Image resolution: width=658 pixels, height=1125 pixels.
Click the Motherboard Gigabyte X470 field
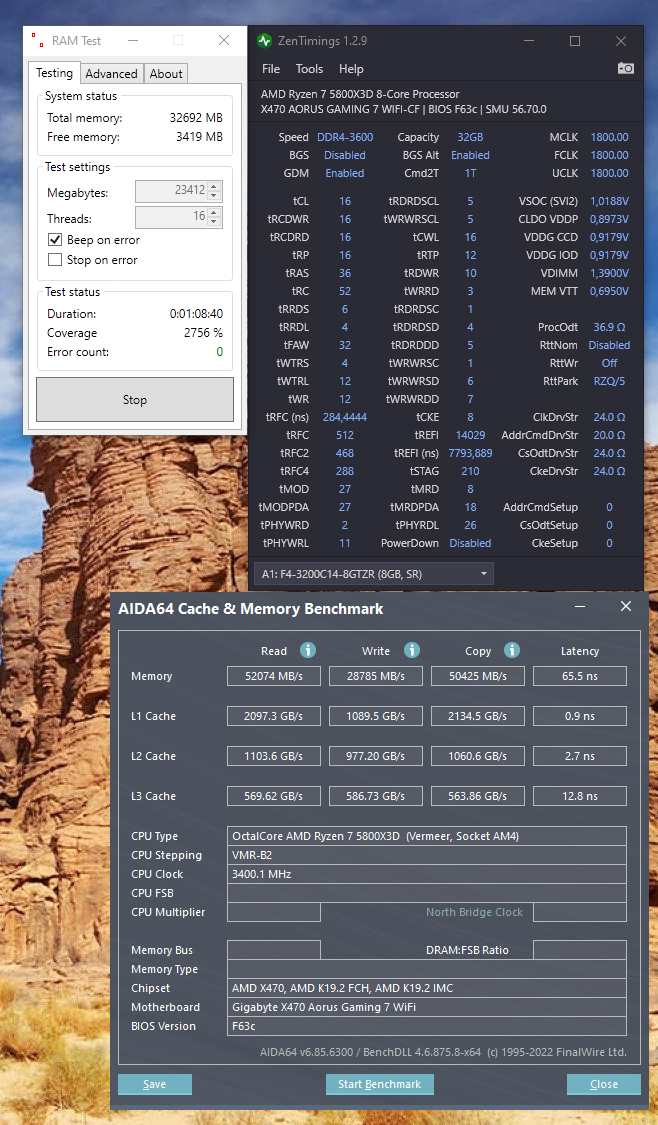(427, 1007)
